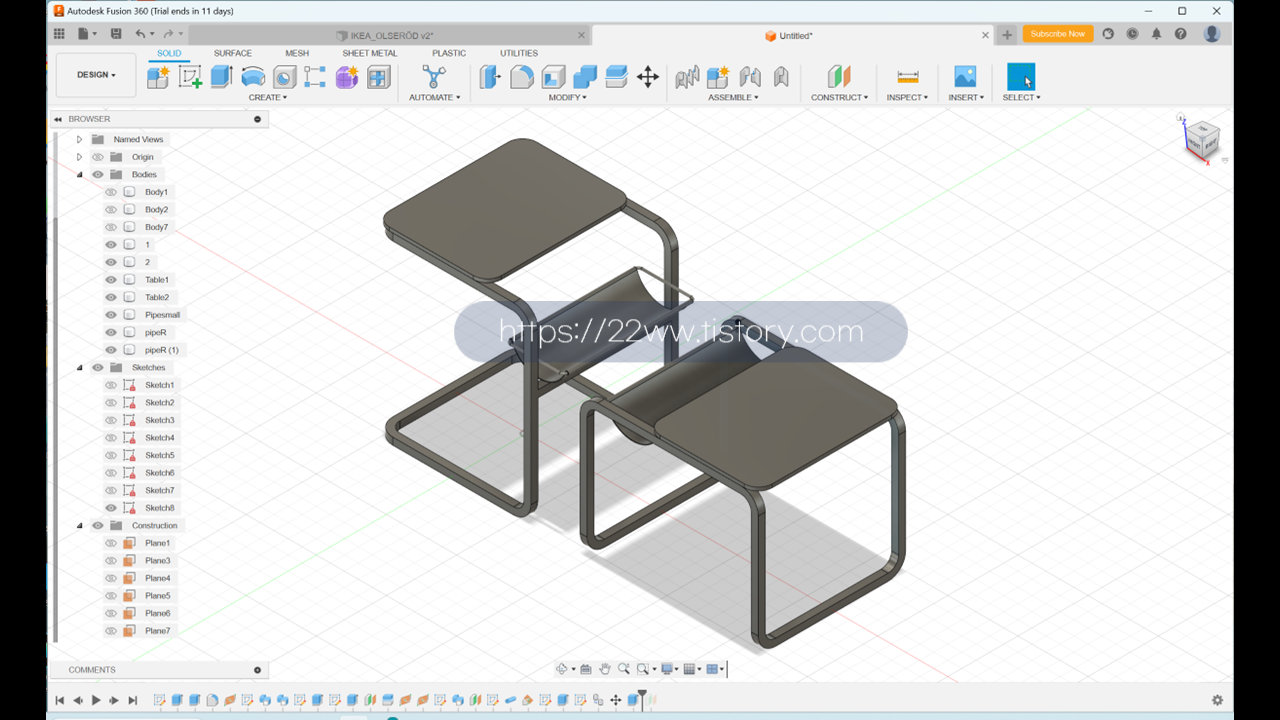Image resolution: width=1280 pixels, height=720 pixels.
Task: Select the New Component tool
Action: coord(158,77)
